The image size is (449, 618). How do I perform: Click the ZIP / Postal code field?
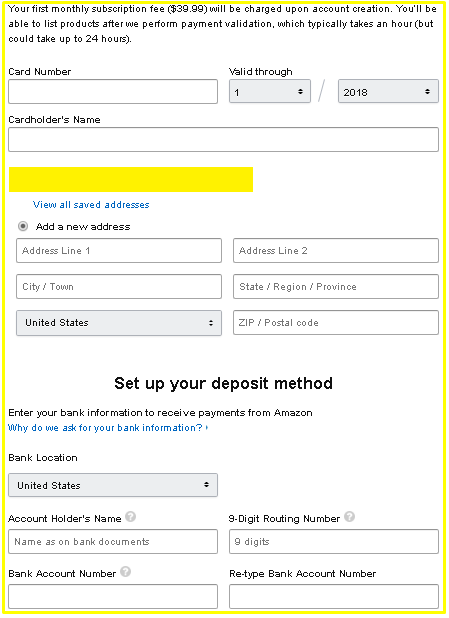(x=336, y=323)
